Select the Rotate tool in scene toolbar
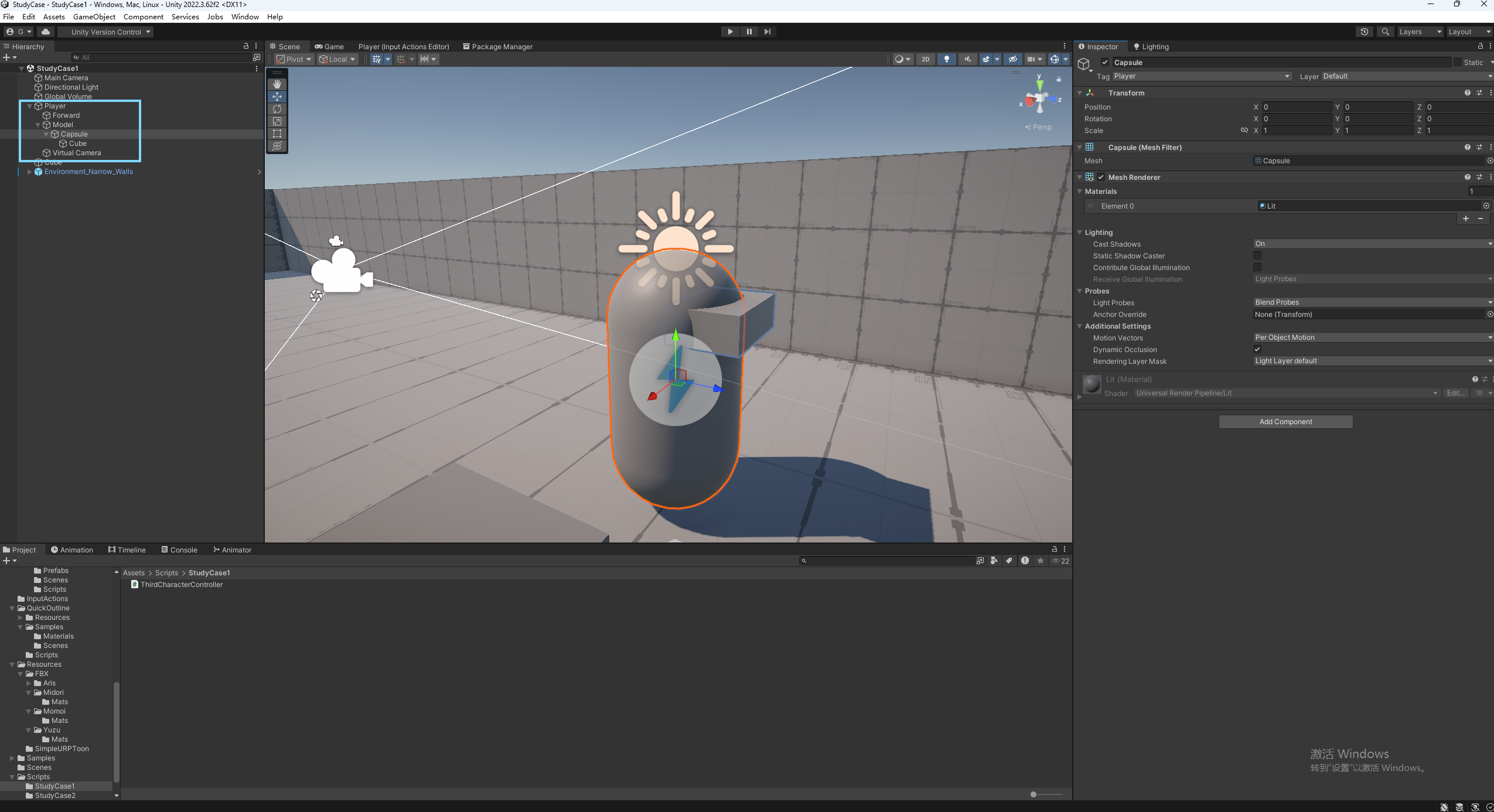1494x812 pixels. click(277, 109)
